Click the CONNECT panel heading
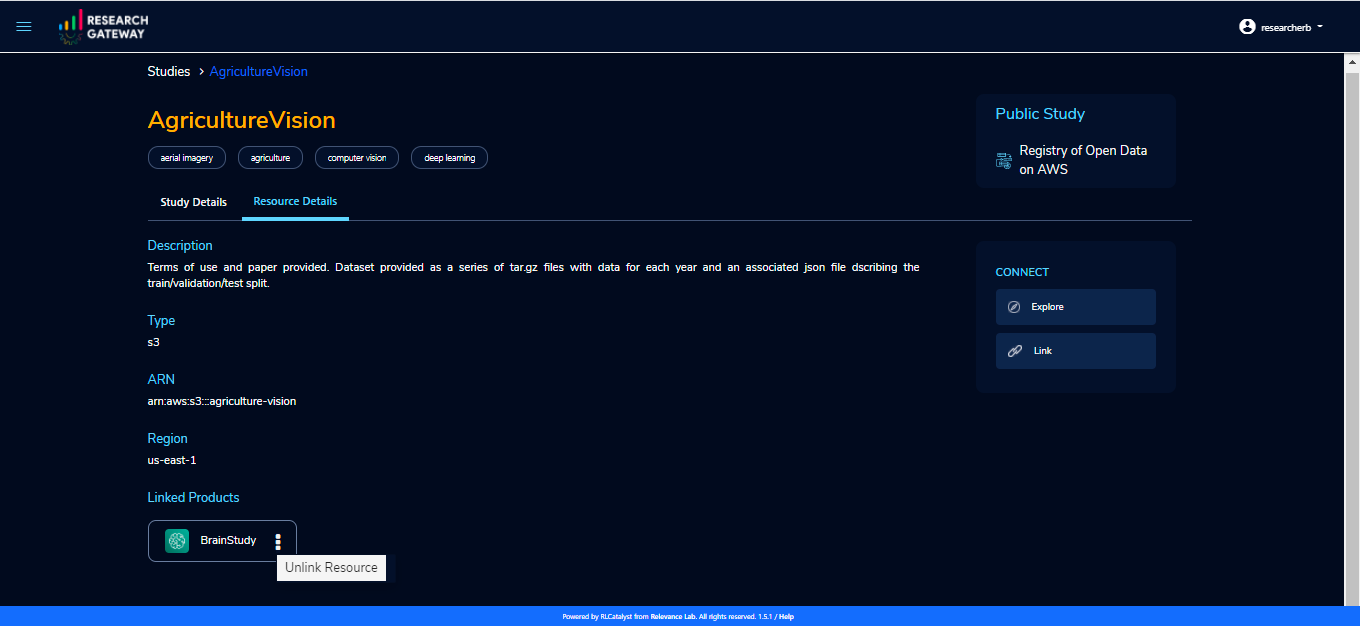 1022,272
